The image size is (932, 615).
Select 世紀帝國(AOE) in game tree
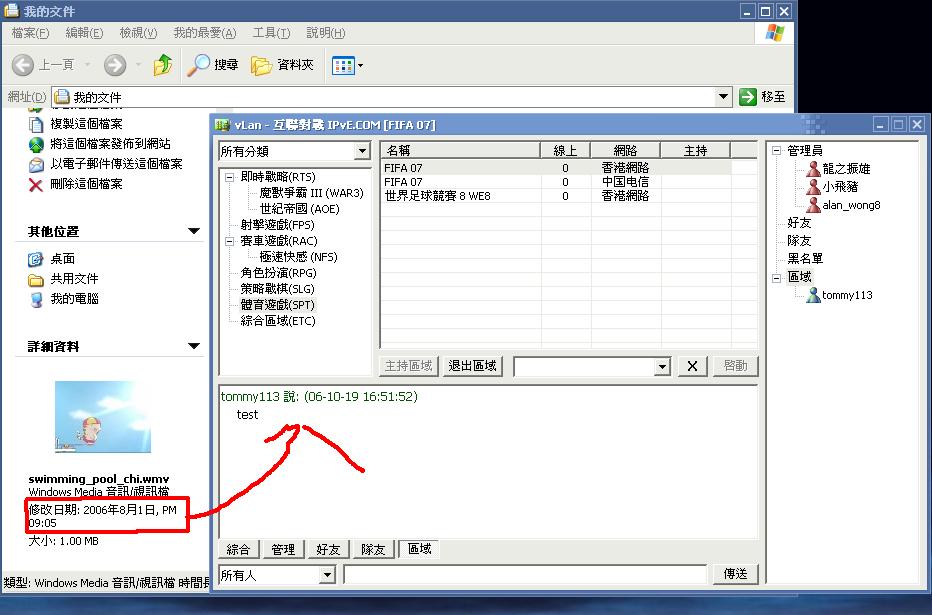[300, 209]
